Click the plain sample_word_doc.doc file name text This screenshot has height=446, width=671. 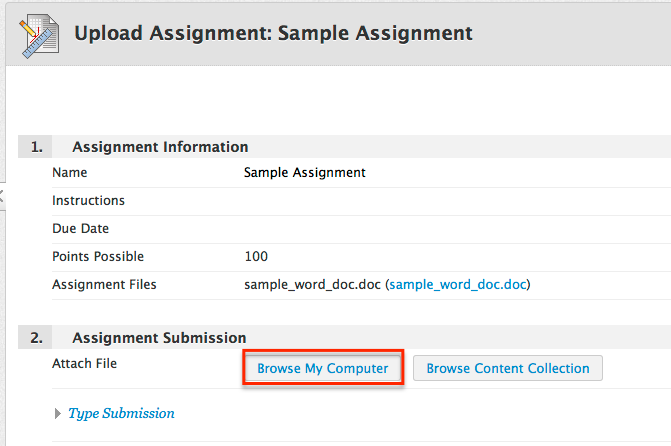tap(312, 285)
